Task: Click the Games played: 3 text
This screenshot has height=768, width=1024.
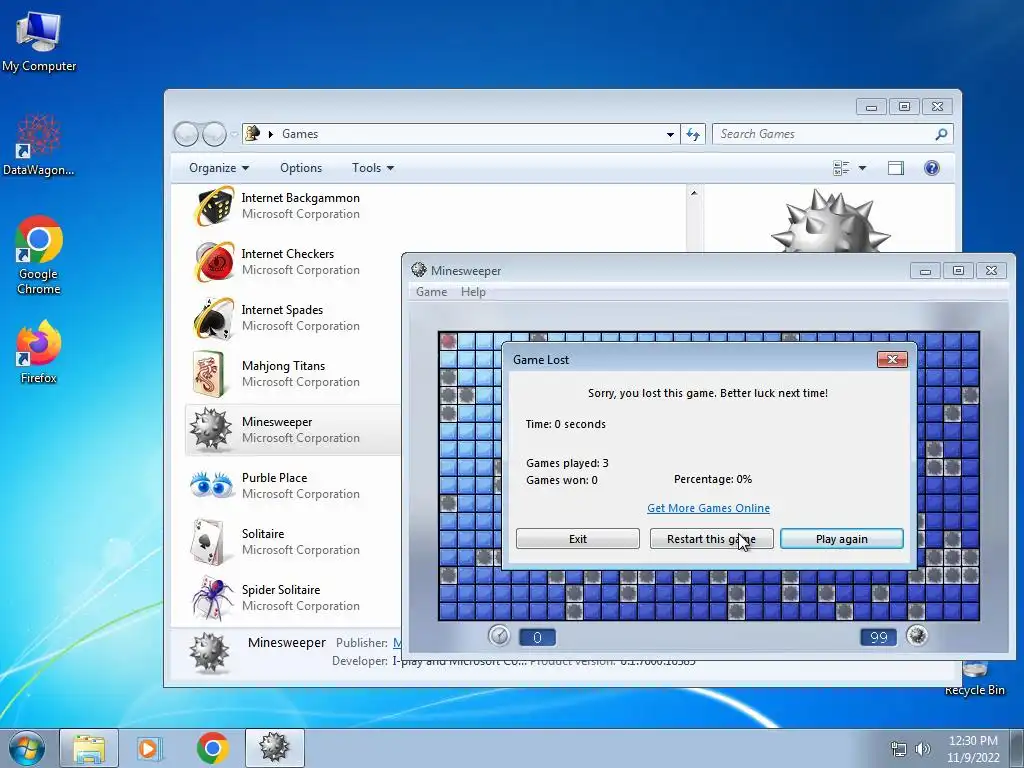Action: (x=567, y=463)
